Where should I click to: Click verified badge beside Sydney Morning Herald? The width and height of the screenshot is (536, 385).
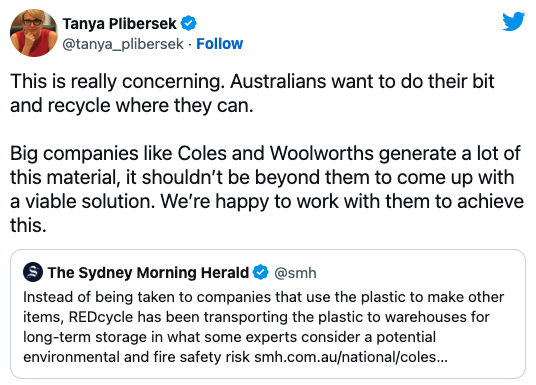pyautogui.click(x=261, y=273)
